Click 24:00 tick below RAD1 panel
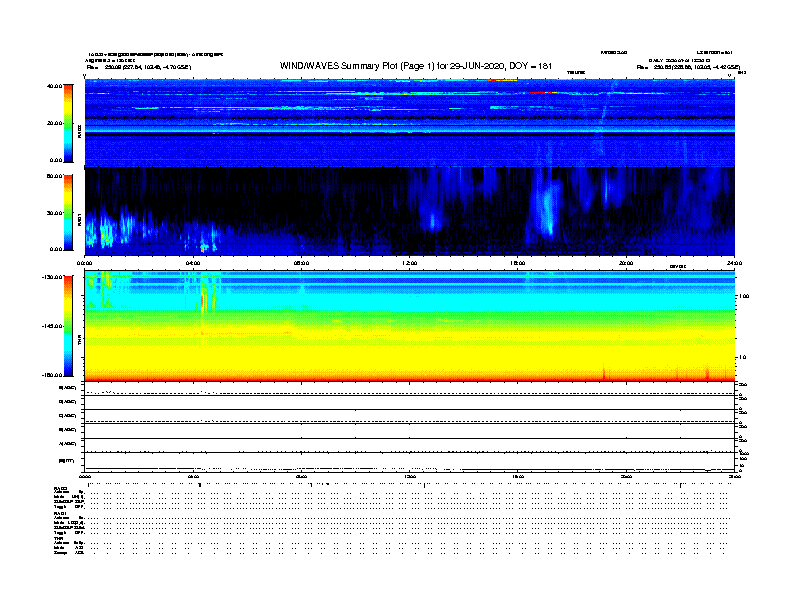Viewport: 792px width, 612px height. [734, 263]
